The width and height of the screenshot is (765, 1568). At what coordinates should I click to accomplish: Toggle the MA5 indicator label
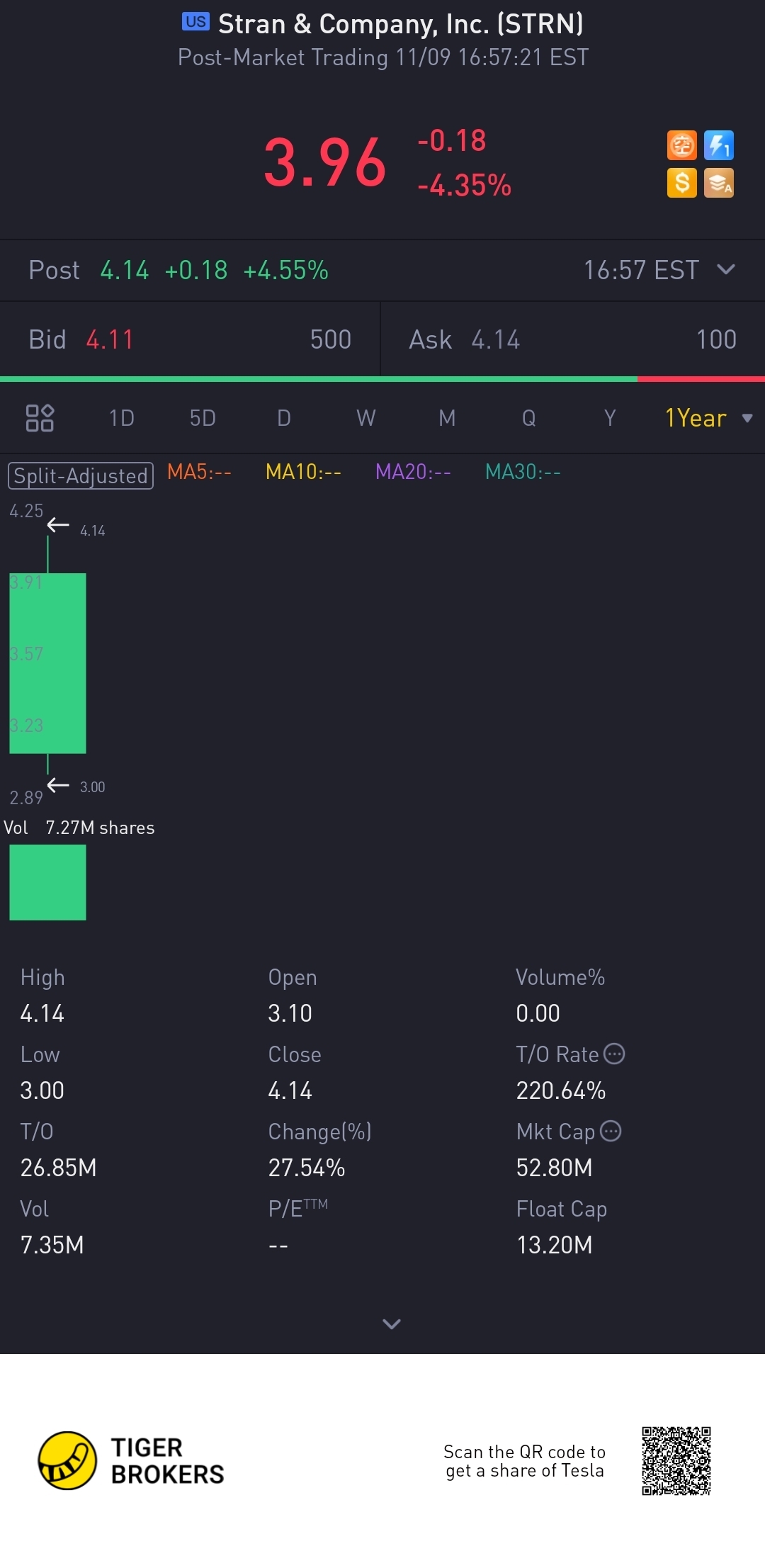pyautogui.click(x=199, y=472)
